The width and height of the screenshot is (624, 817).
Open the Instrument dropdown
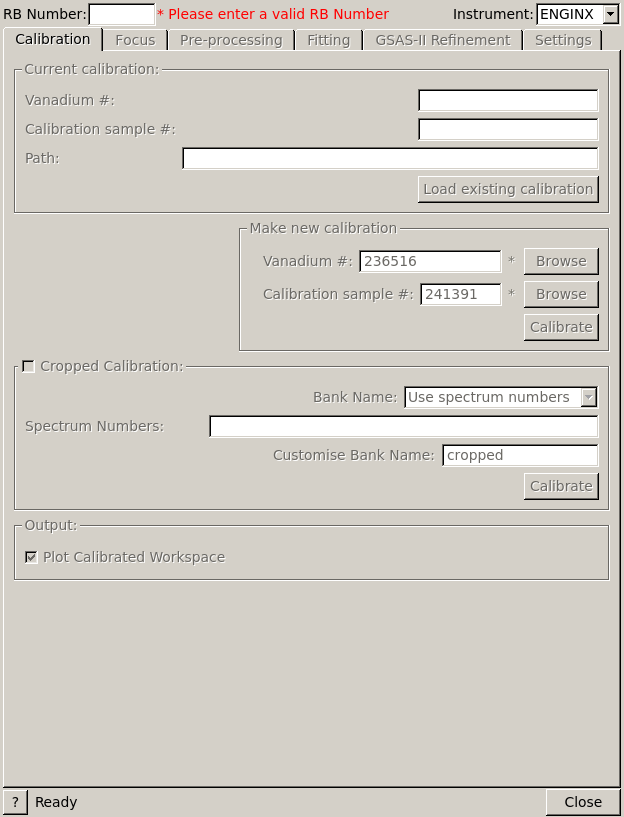click(x=610, y=14)
